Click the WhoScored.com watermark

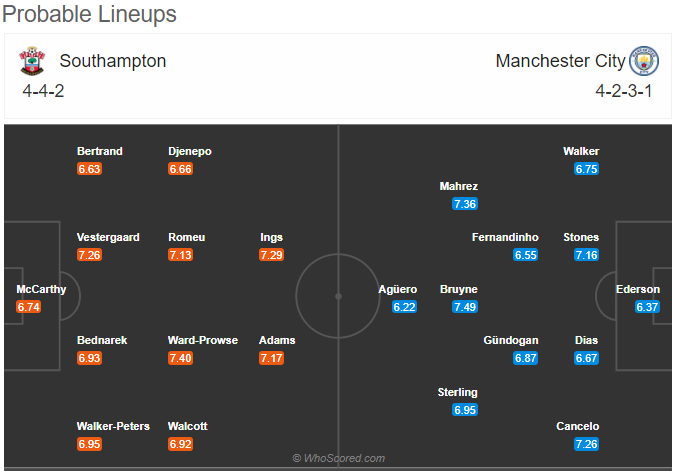339,458
